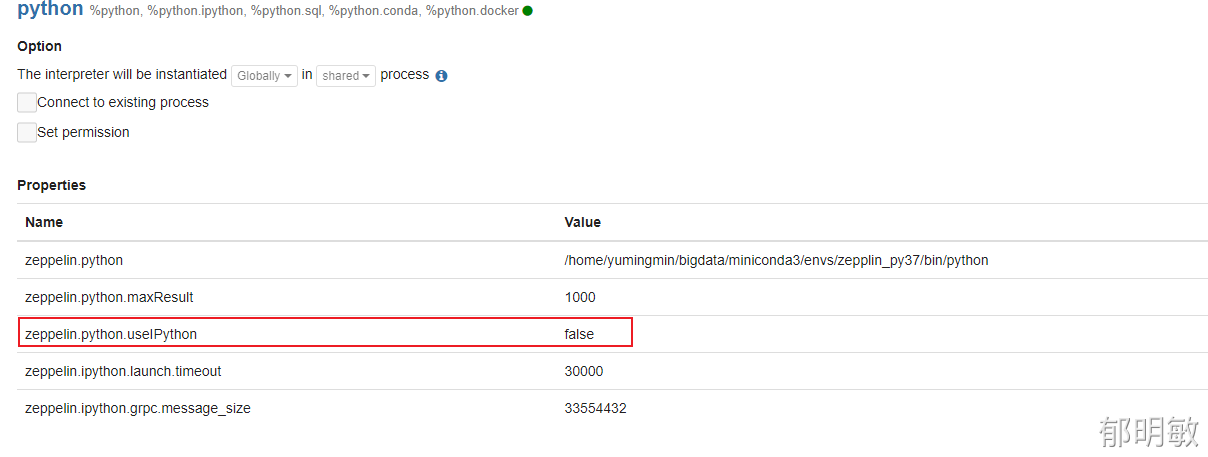Click the launch timeout value 30000
The width and height of the screenshot is (1208, 457).
tap(584, 371)
